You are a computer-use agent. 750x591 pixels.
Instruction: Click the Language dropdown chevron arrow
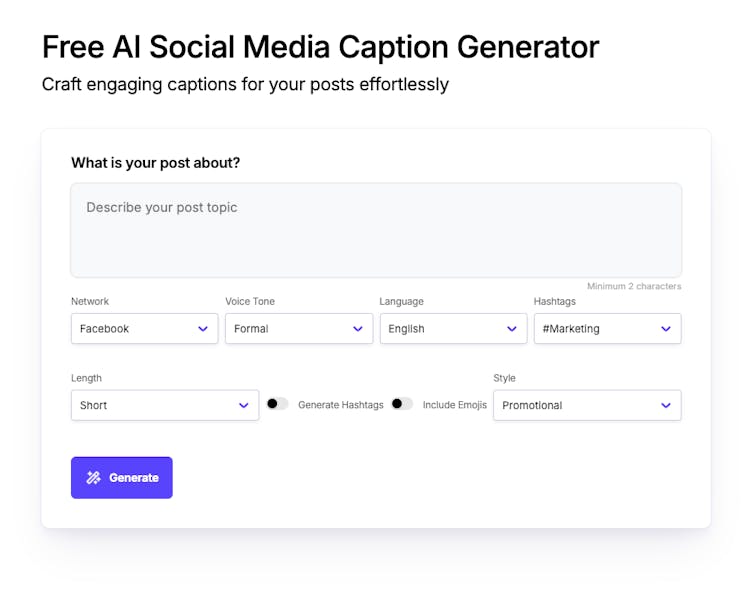coord(512,329)
